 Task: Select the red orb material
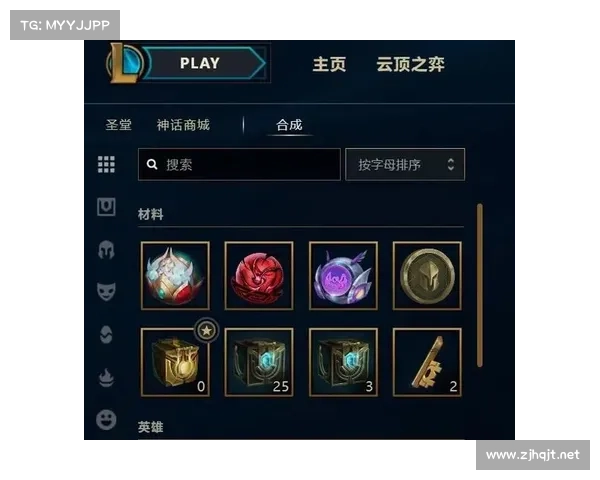(x=259, y=276)
